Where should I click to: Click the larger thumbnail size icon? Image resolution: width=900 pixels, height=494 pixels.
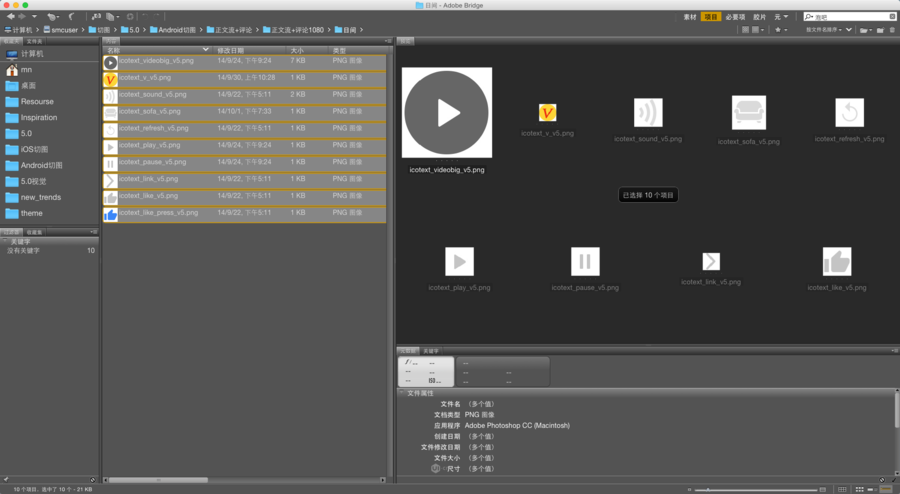click(x=823, y=490)
